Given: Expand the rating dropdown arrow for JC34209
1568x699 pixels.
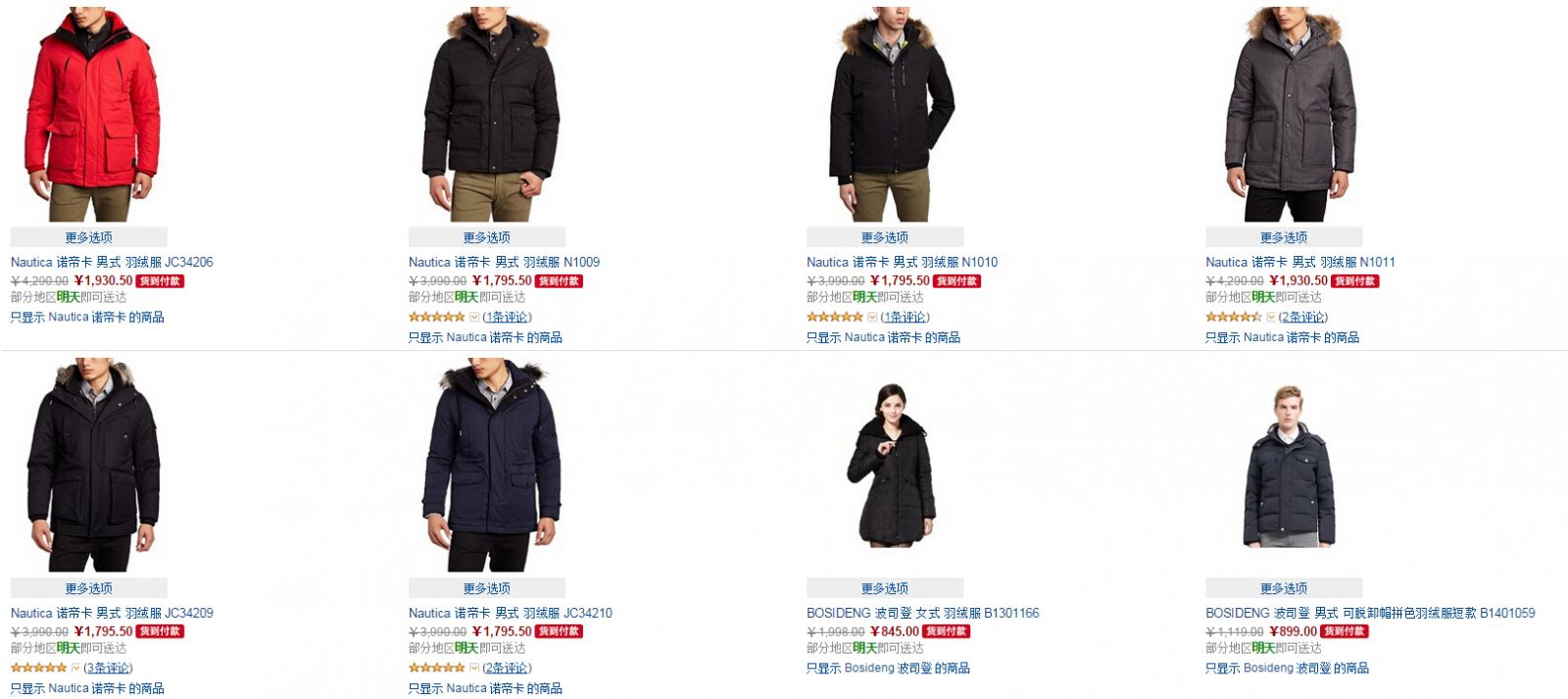Looking at the screenshot, I should point(76,668).
